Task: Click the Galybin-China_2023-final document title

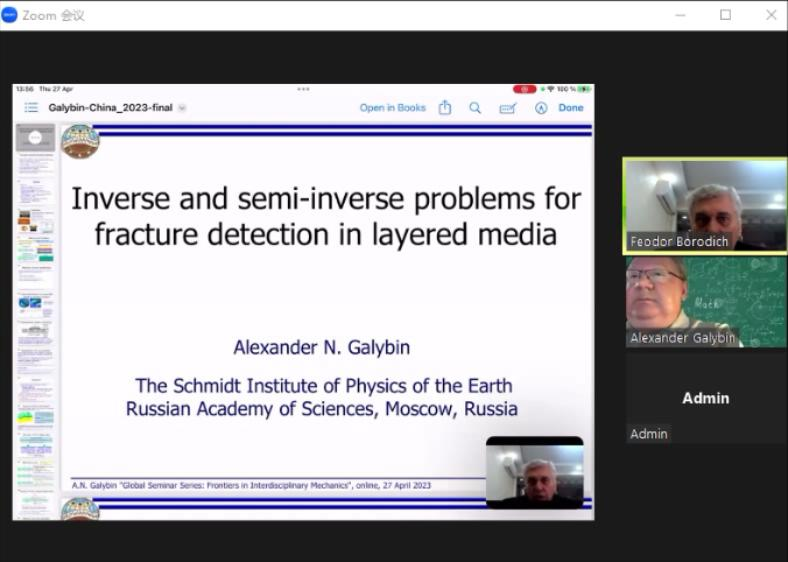Action: (x=110, y=108)
